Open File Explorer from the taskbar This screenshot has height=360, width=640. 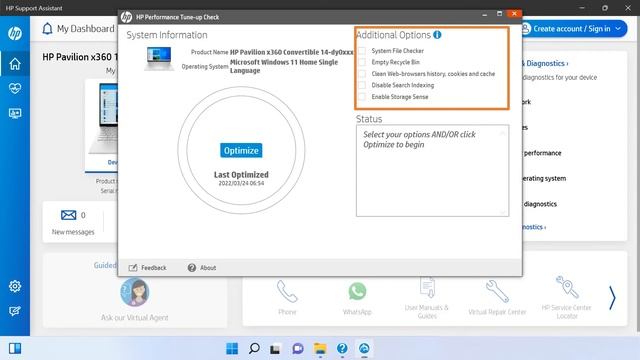pyautogui.click(x=320, y=349)
